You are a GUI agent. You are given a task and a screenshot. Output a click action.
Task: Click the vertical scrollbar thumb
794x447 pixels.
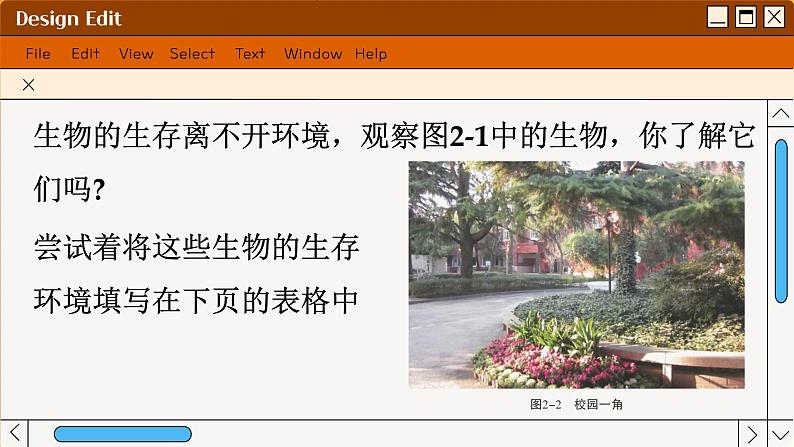(780, 220)
